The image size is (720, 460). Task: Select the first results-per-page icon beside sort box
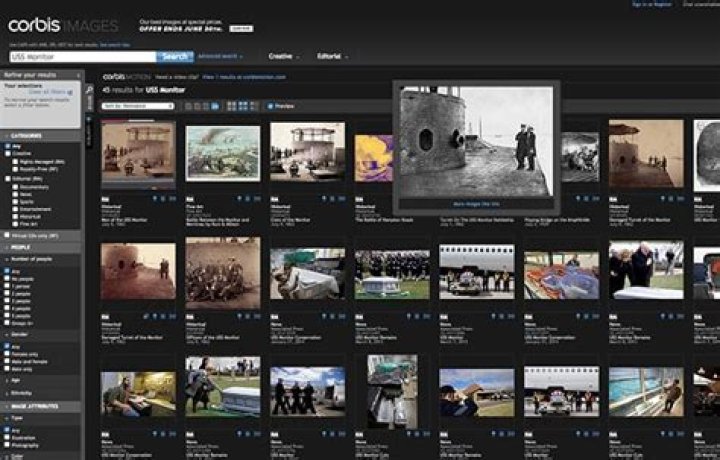coord(188,107)
